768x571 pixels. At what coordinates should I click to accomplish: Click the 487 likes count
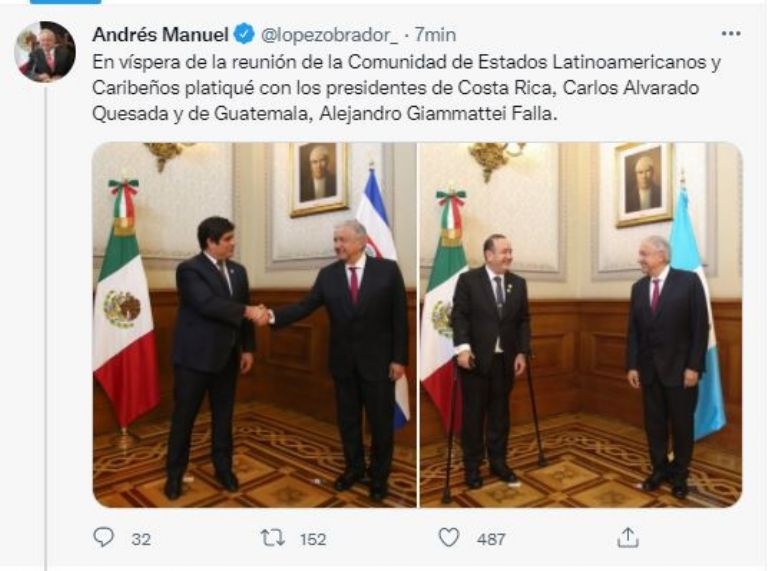point(491,539)
